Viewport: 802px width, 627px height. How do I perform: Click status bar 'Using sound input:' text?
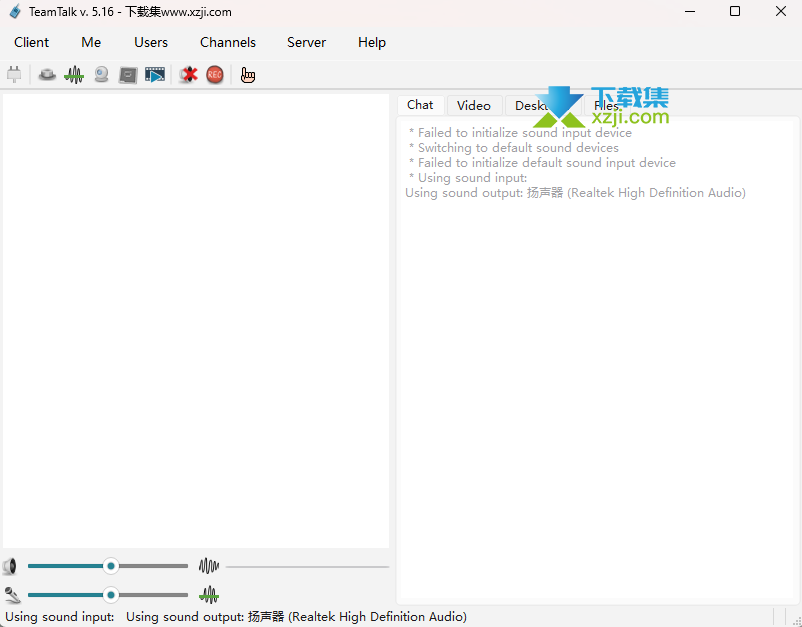point(60,617)
